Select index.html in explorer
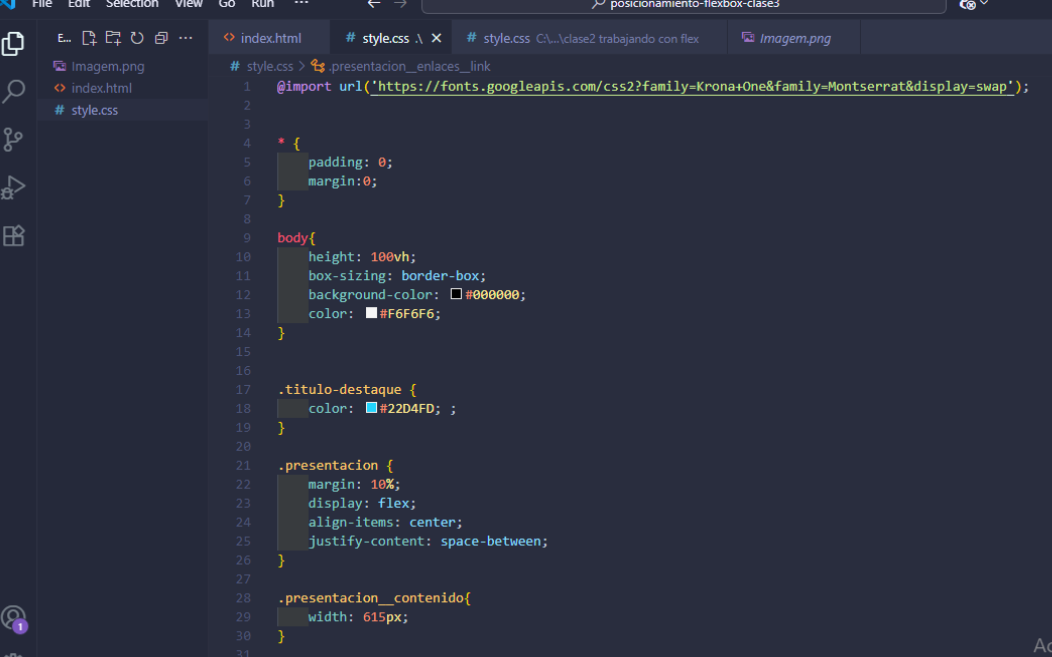This screenshot has height=657, width=1052. [x=123, y=88]
